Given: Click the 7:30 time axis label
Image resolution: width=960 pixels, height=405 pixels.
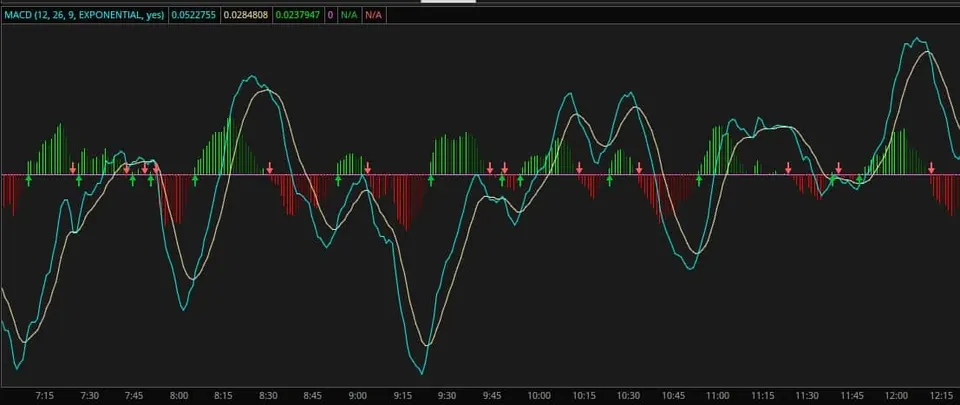Looking at the screenshot, I should point(89,395).
